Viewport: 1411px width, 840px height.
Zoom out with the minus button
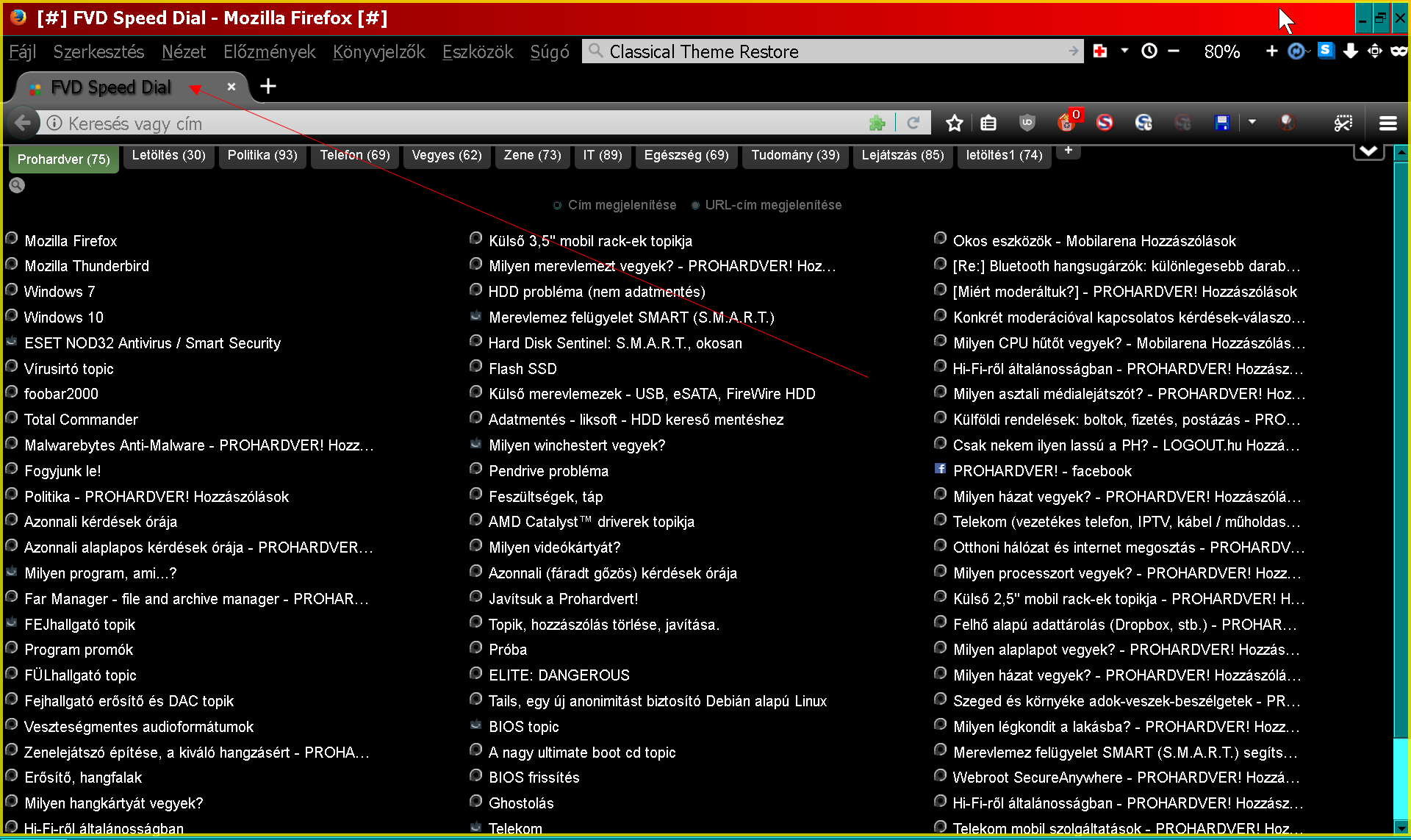[x=1174, y=51]
